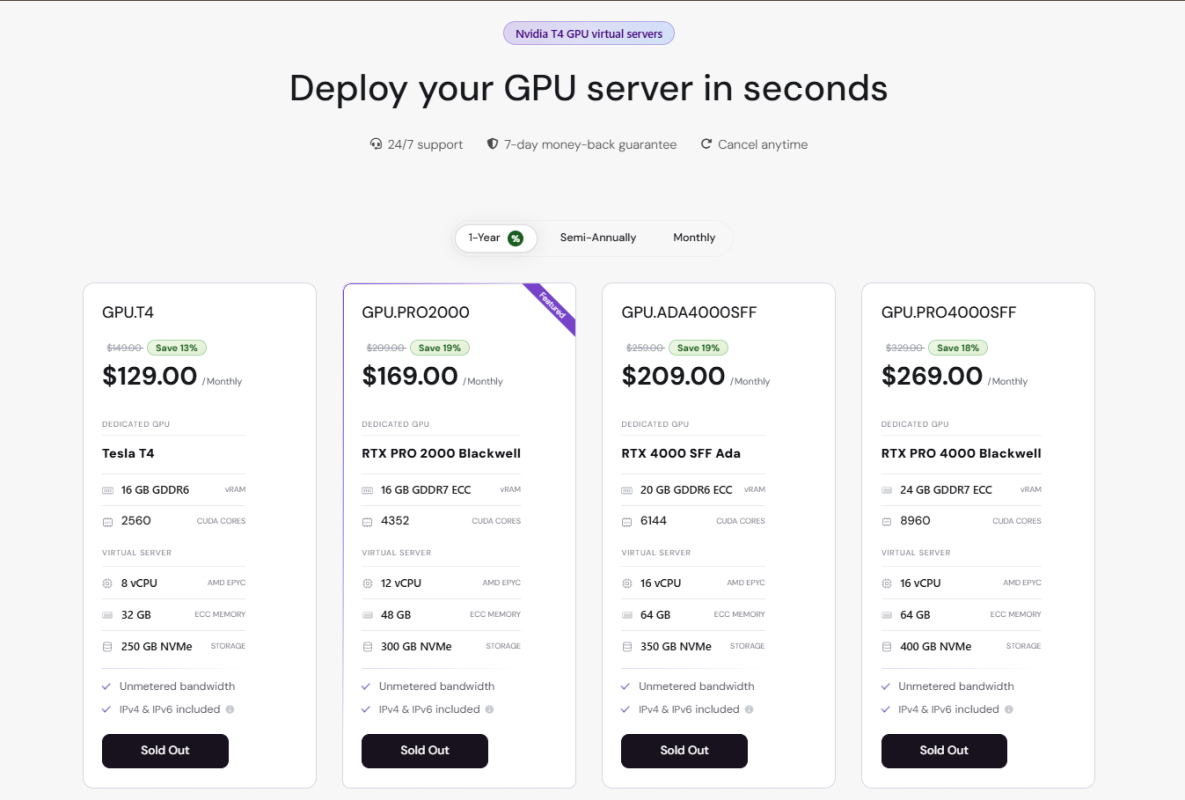The width and height of the screenshot is (1185, 800).
Task: Click Sold Out button on GPU.T4 card
Action: [165, 751]
